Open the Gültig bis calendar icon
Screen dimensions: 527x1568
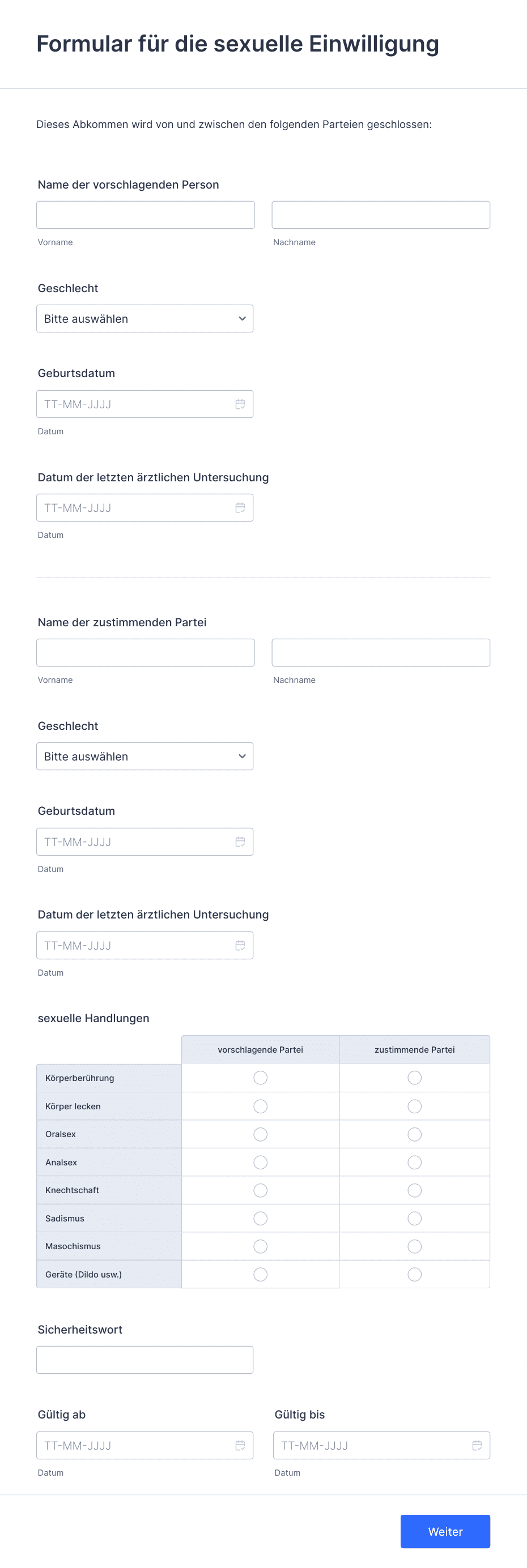pyautogui.click(x=477, y=1445)
